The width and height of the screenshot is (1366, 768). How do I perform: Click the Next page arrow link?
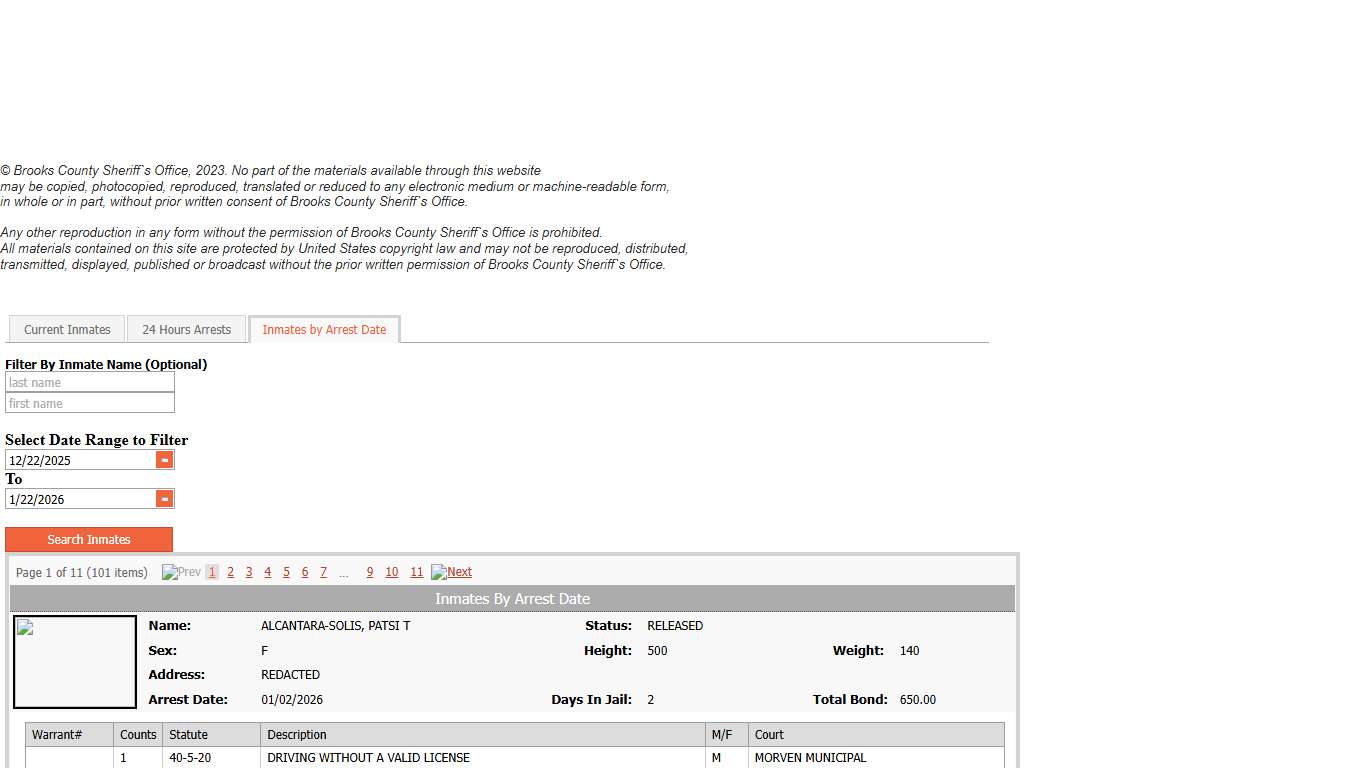[452, 573]
